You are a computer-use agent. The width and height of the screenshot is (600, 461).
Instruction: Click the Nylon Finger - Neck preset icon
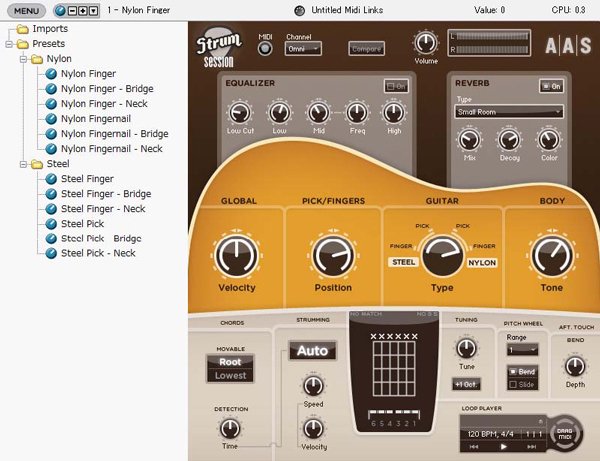[x=51, y=104]
